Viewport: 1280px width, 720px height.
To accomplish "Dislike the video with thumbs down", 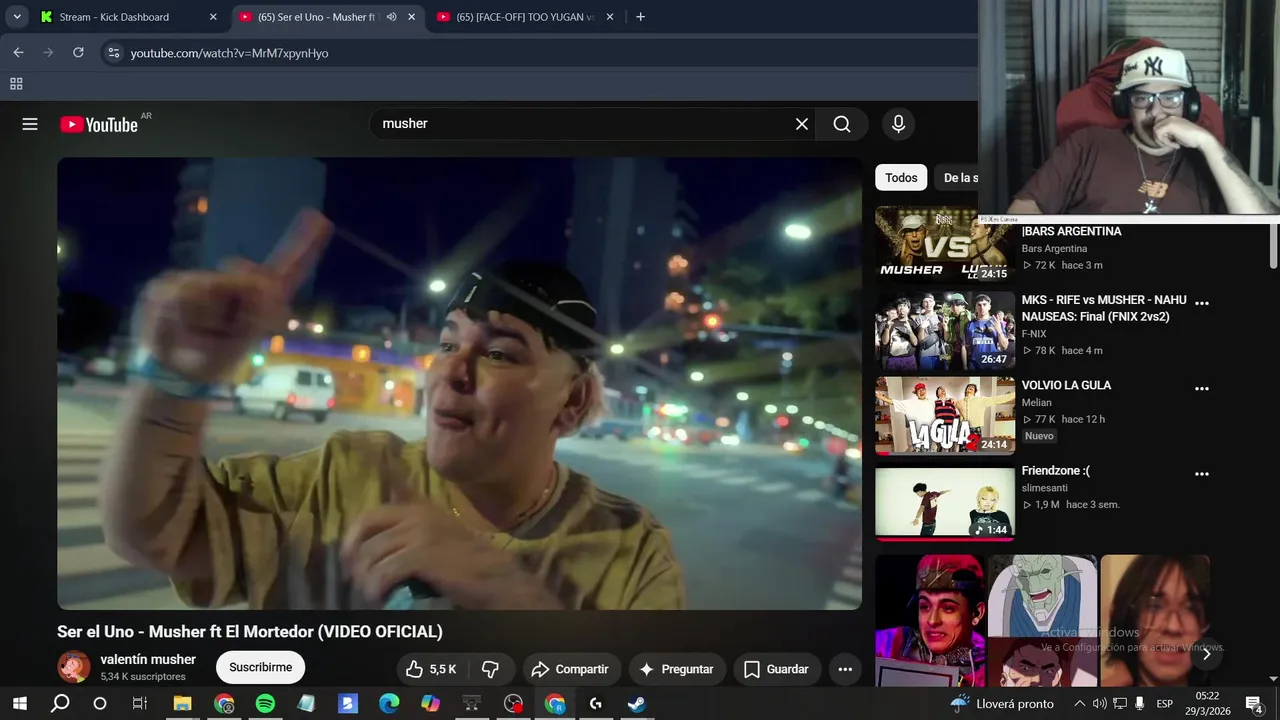I will (491, 669).
